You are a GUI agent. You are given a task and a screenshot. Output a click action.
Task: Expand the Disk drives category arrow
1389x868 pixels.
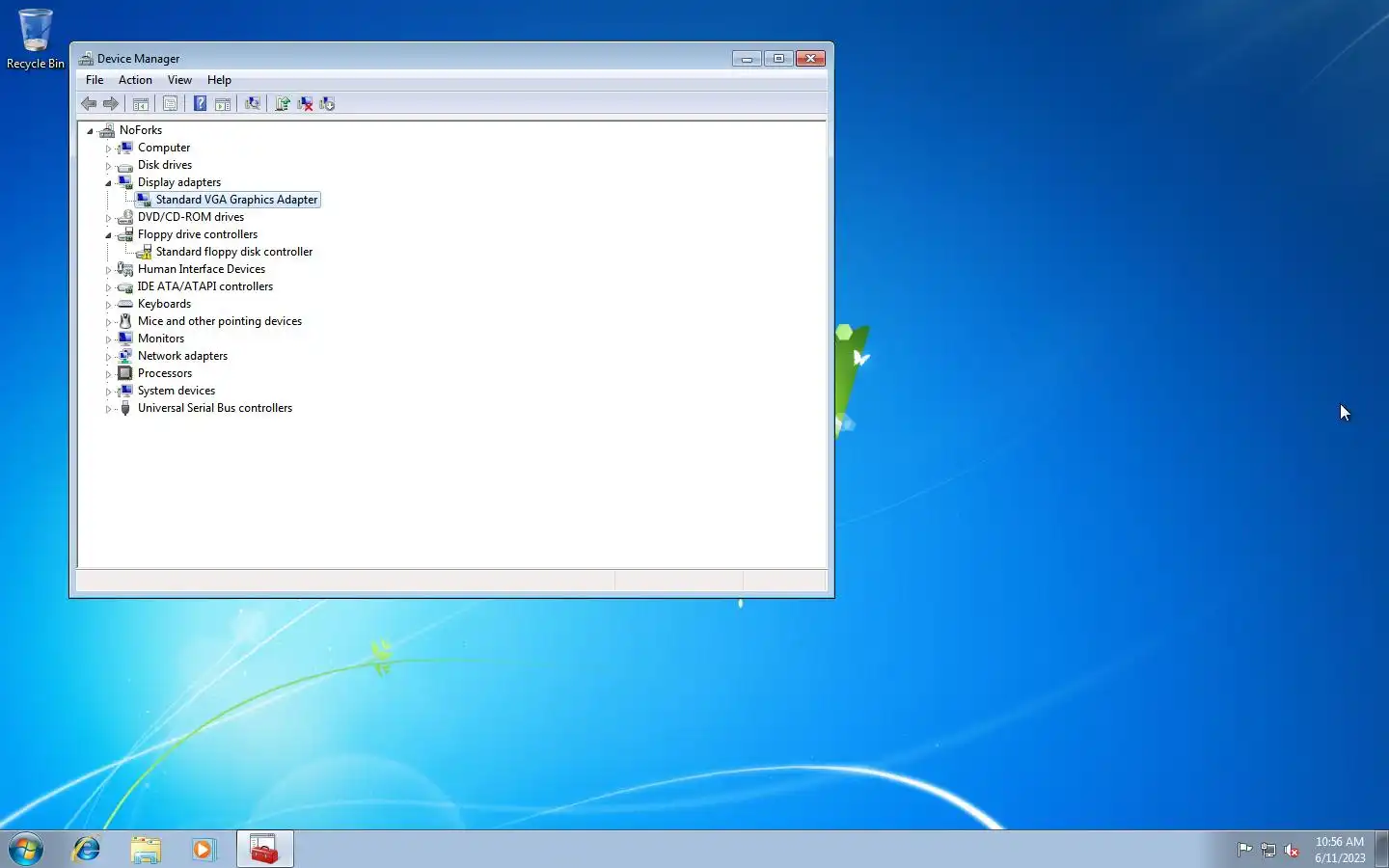pos(108,166)
